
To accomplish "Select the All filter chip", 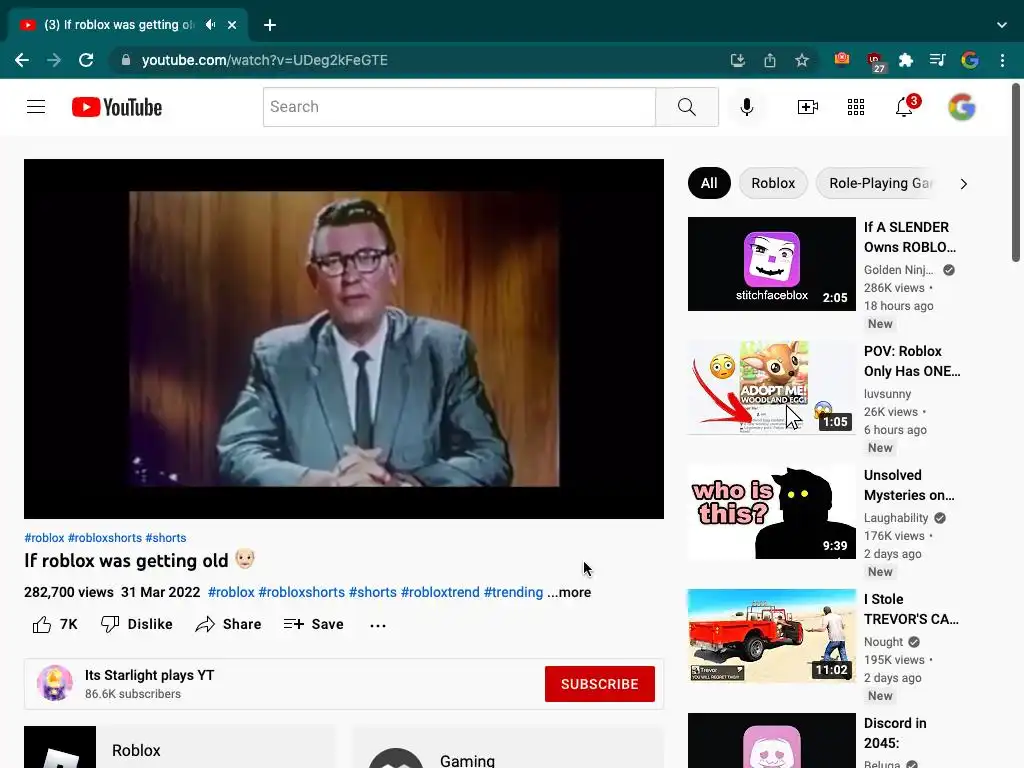I will click(709, 184).
